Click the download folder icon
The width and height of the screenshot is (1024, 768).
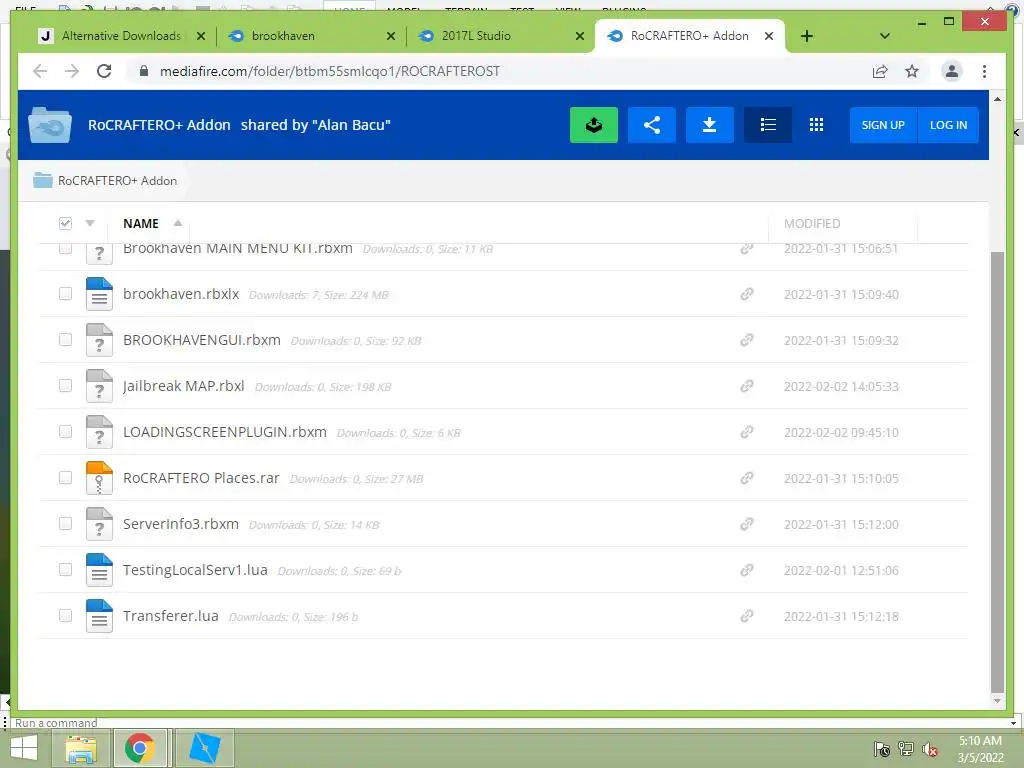tap(709, 125)
